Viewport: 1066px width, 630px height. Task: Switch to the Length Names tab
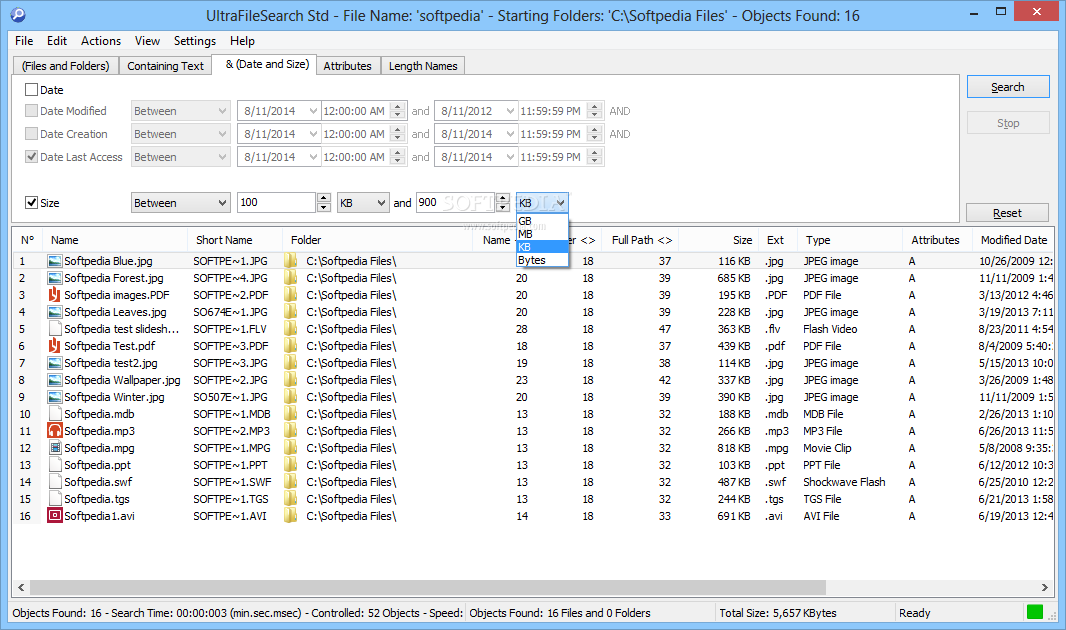(423, 66)
